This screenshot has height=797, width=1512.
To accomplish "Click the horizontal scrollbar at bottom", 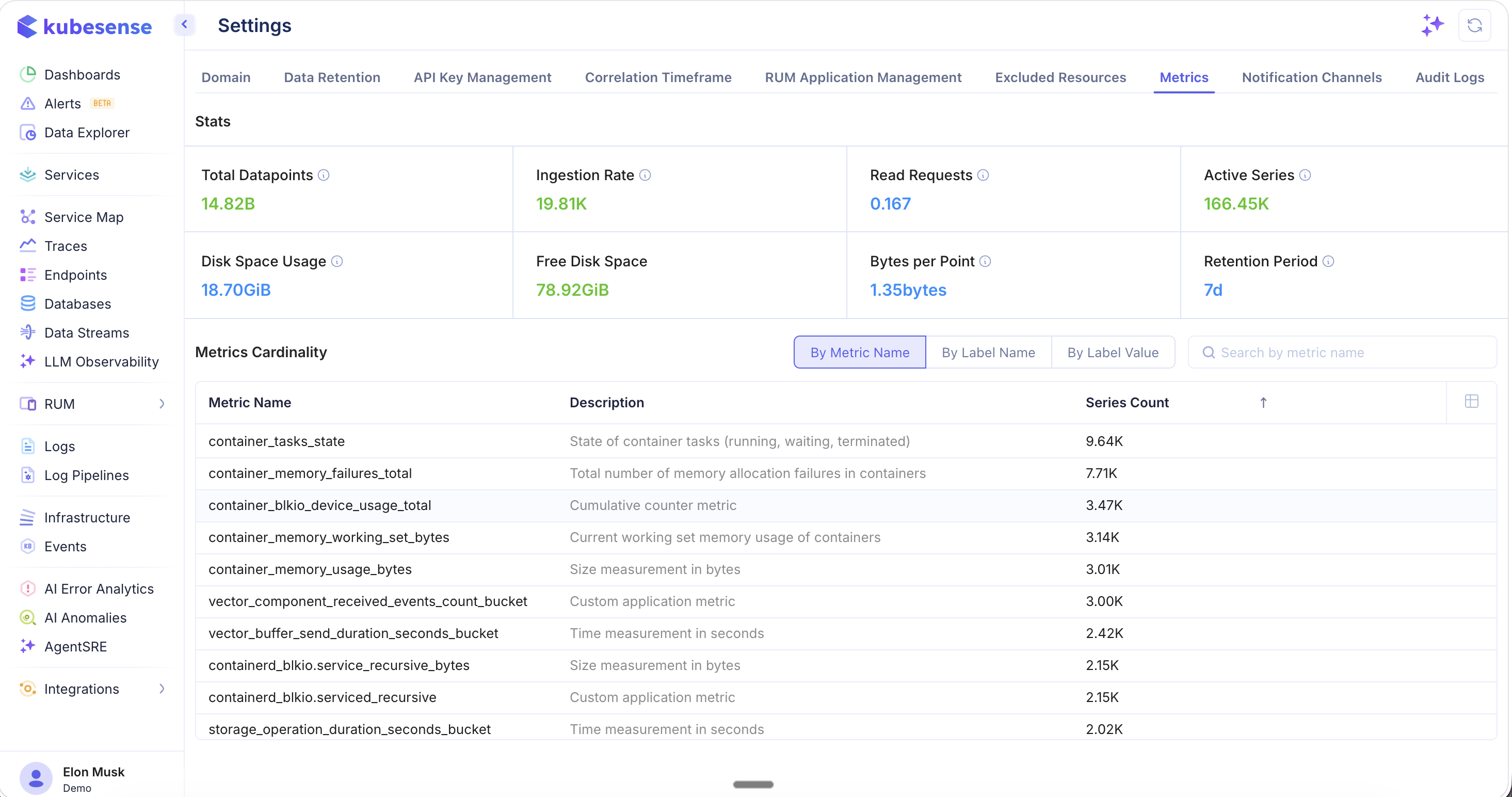I will click(753, 784).
